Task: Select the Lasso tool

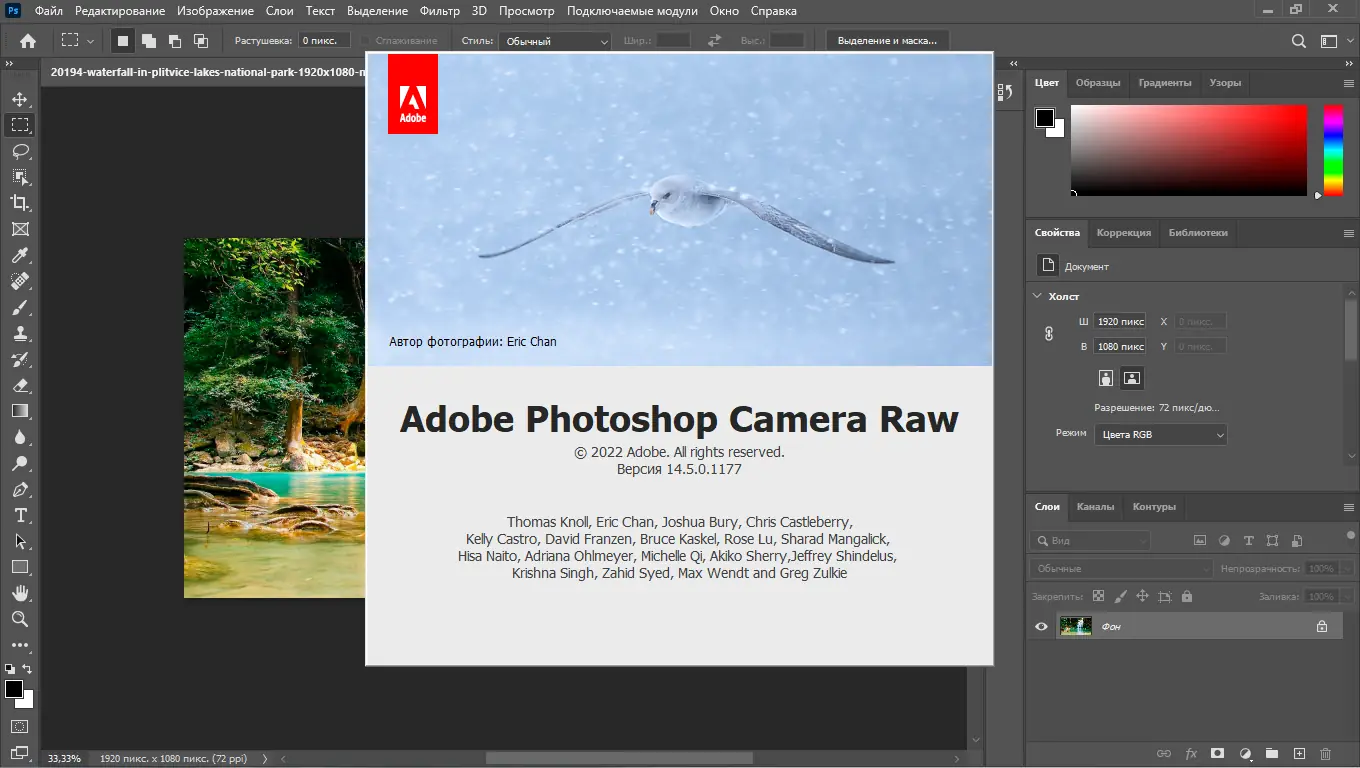Action: pos(19,151)
